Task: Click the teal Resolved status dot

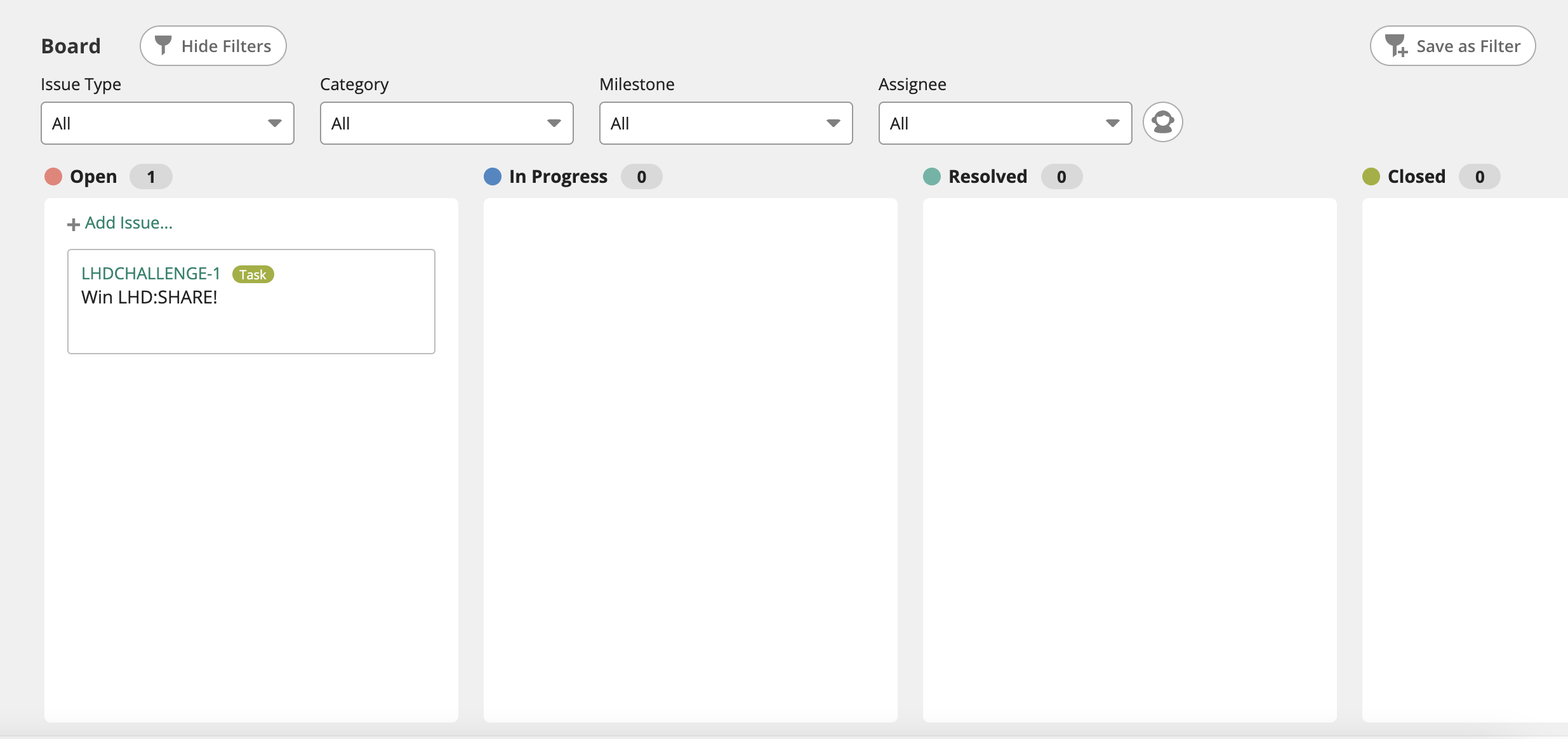Action: (932, 176)
